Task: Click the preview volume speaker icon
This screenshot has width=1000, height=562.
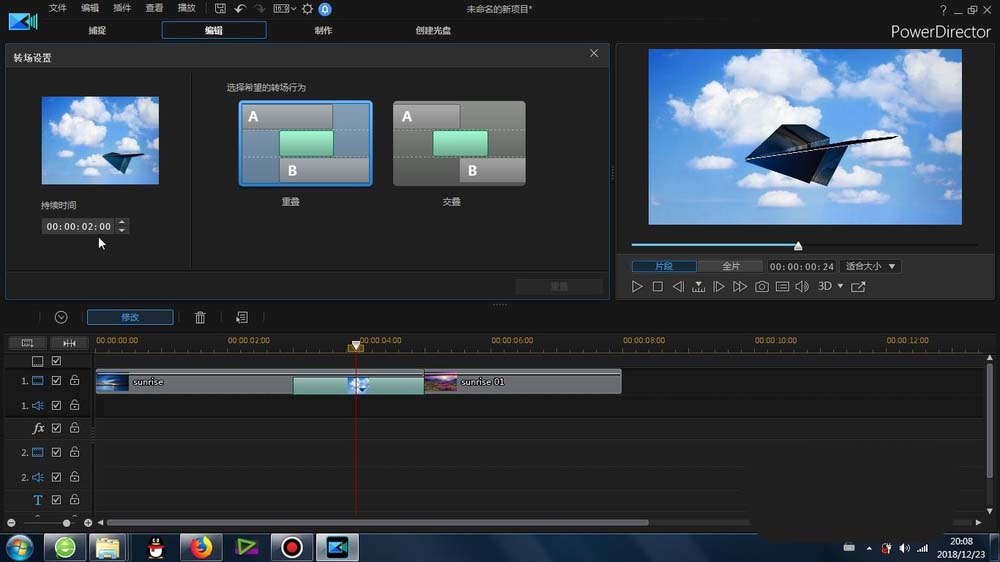Action: click(x=801, y=287)
